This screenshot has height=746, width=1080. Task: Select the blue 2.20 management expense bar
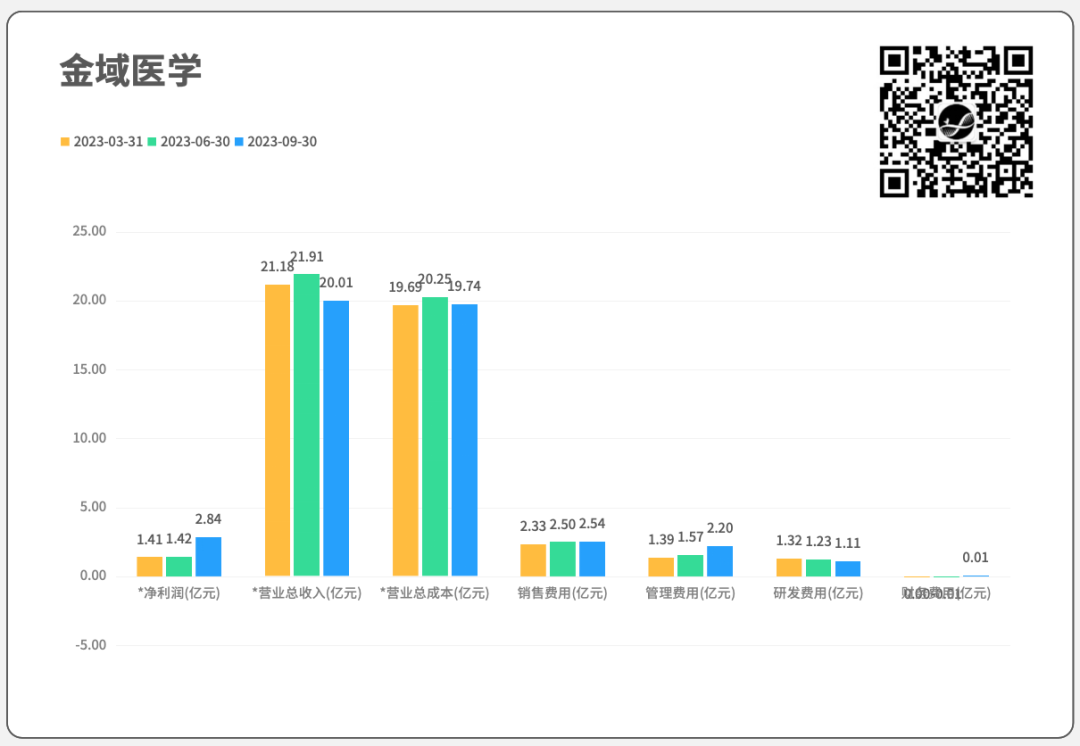[x=720, y=561]
